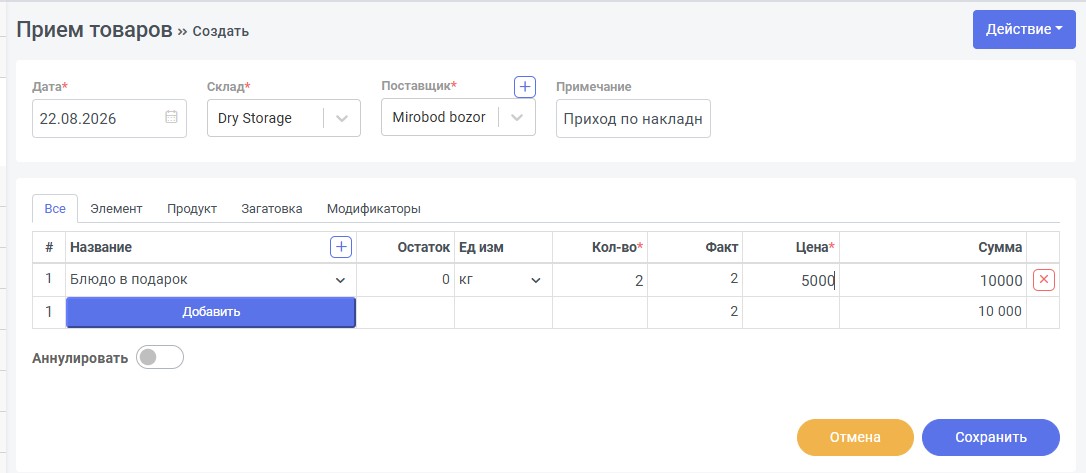Switch to the Продукт tab
Viewport: 1086px width, 473px height.
[x=192, y=208]
